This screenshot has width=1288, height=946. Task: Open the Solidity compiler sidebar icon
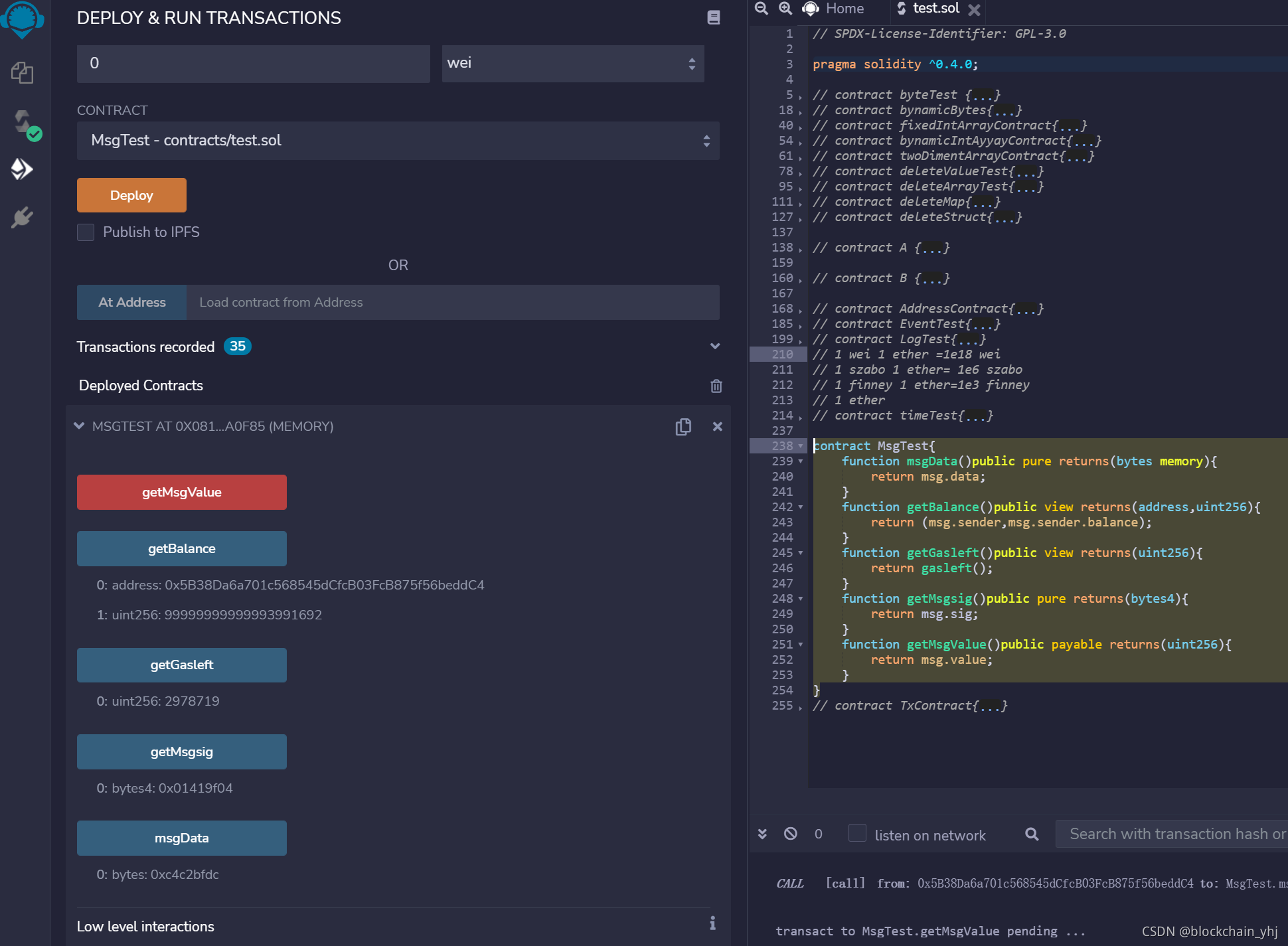point(23,122)
